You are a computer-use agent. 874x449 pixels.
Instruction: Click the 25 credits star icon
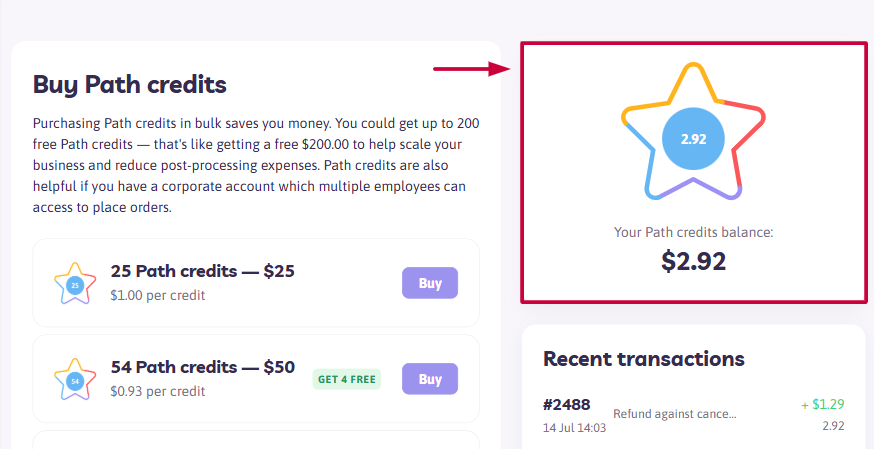point(75,284)
